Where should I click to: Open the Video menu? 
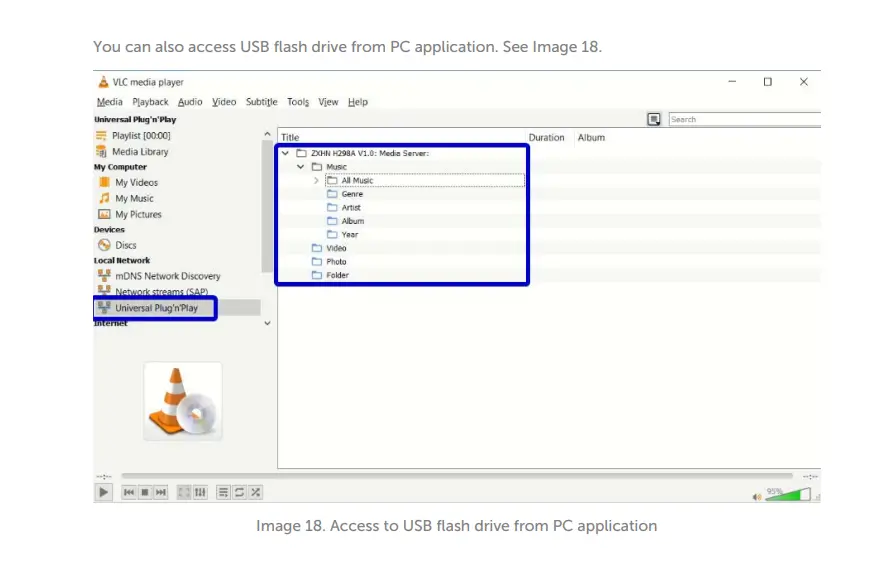click(x=224, y=102)
